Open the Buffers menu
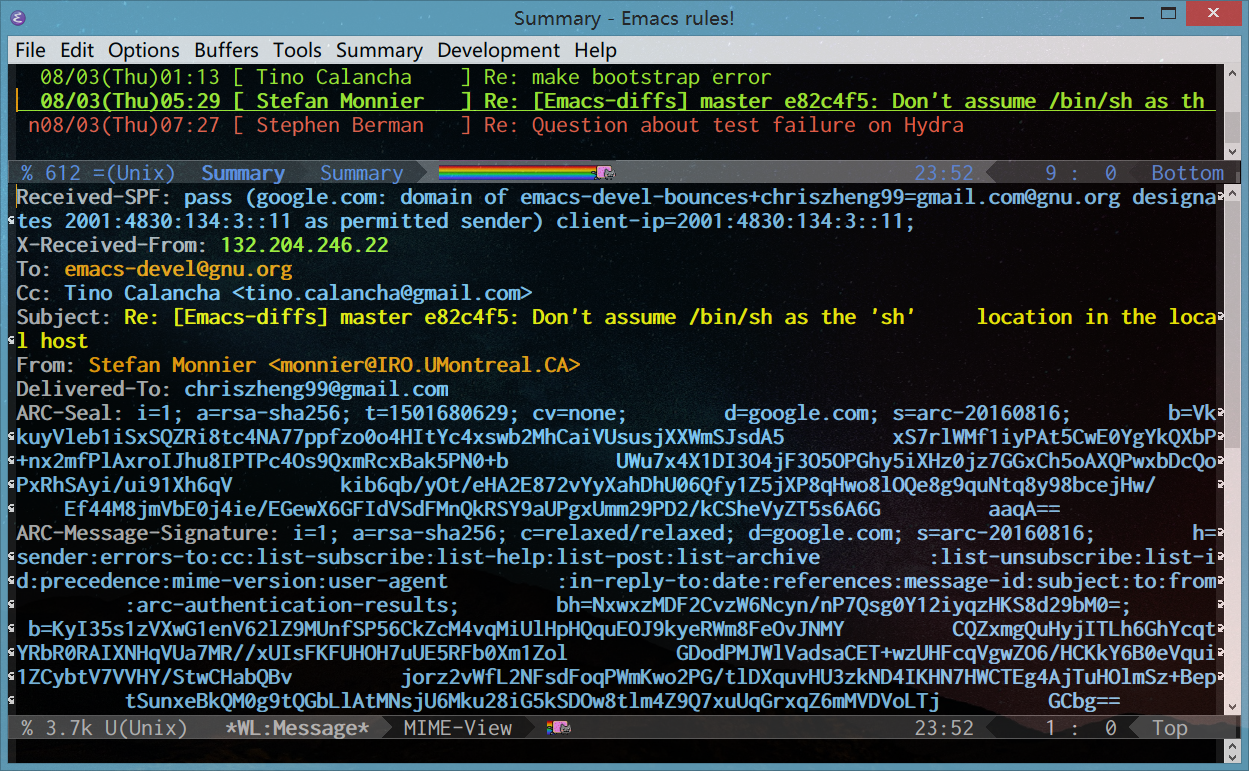Screen dimensions: 1249x771 226,50
